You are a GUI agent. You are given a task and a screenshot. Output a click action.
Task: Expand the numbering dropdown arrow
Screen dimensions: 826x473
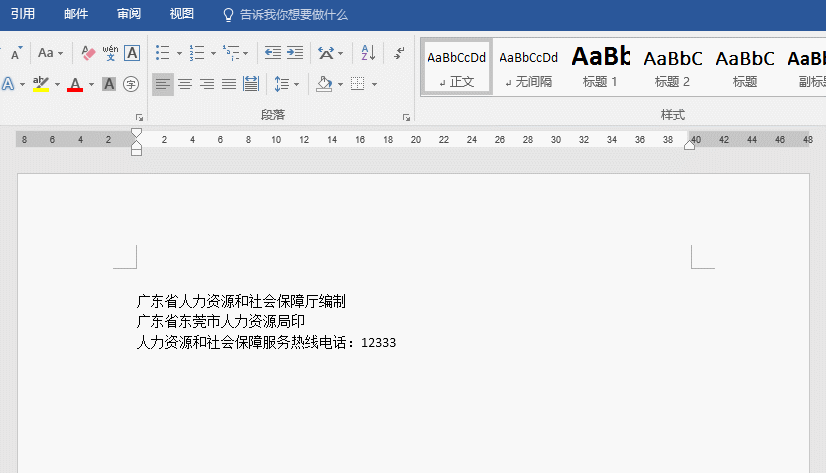213,53
